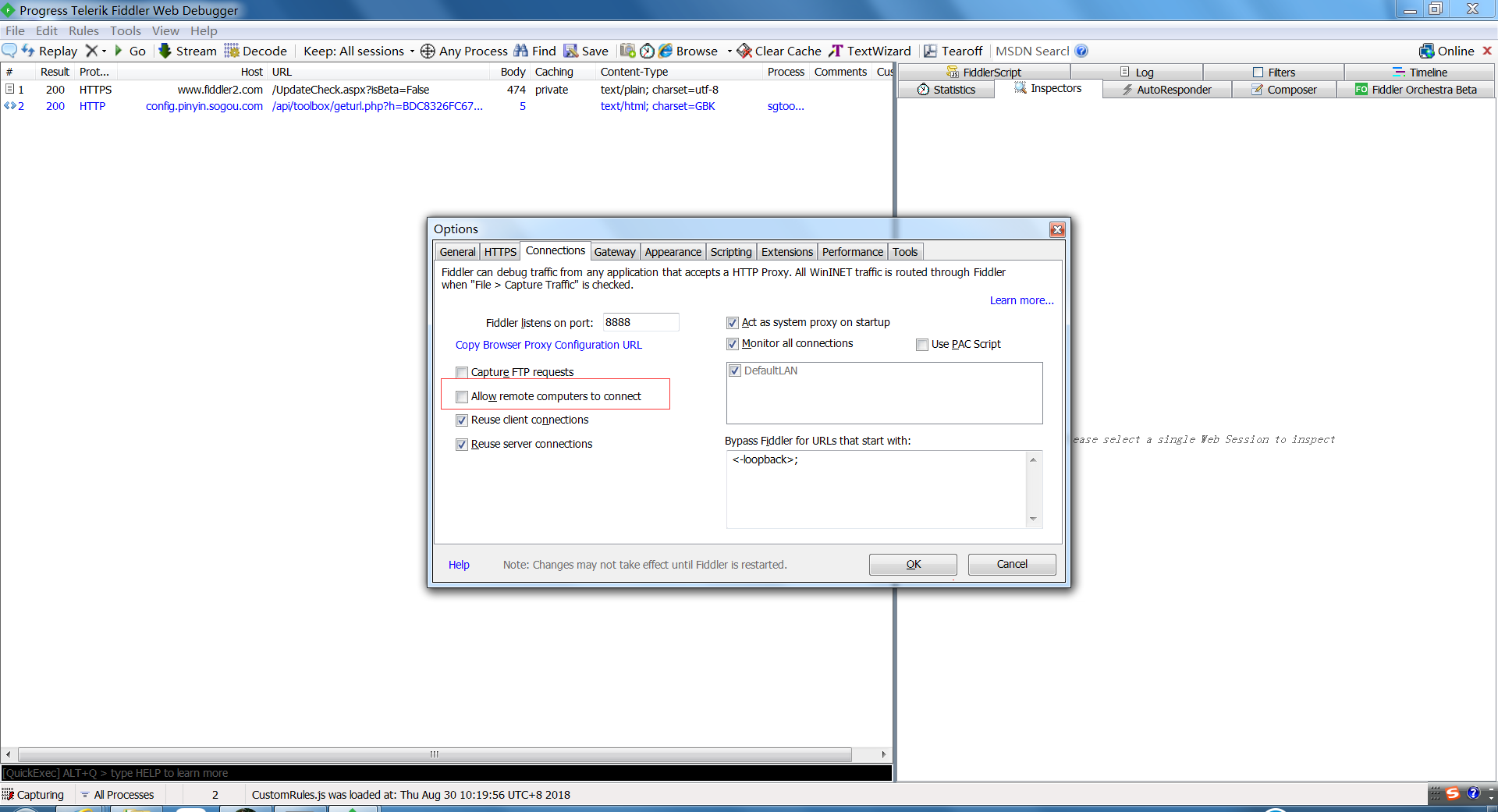The height and width of the screenshot is (812, 1498).
Task: Click the Tearoff toolbar button
Action: (x=953, y=51)
